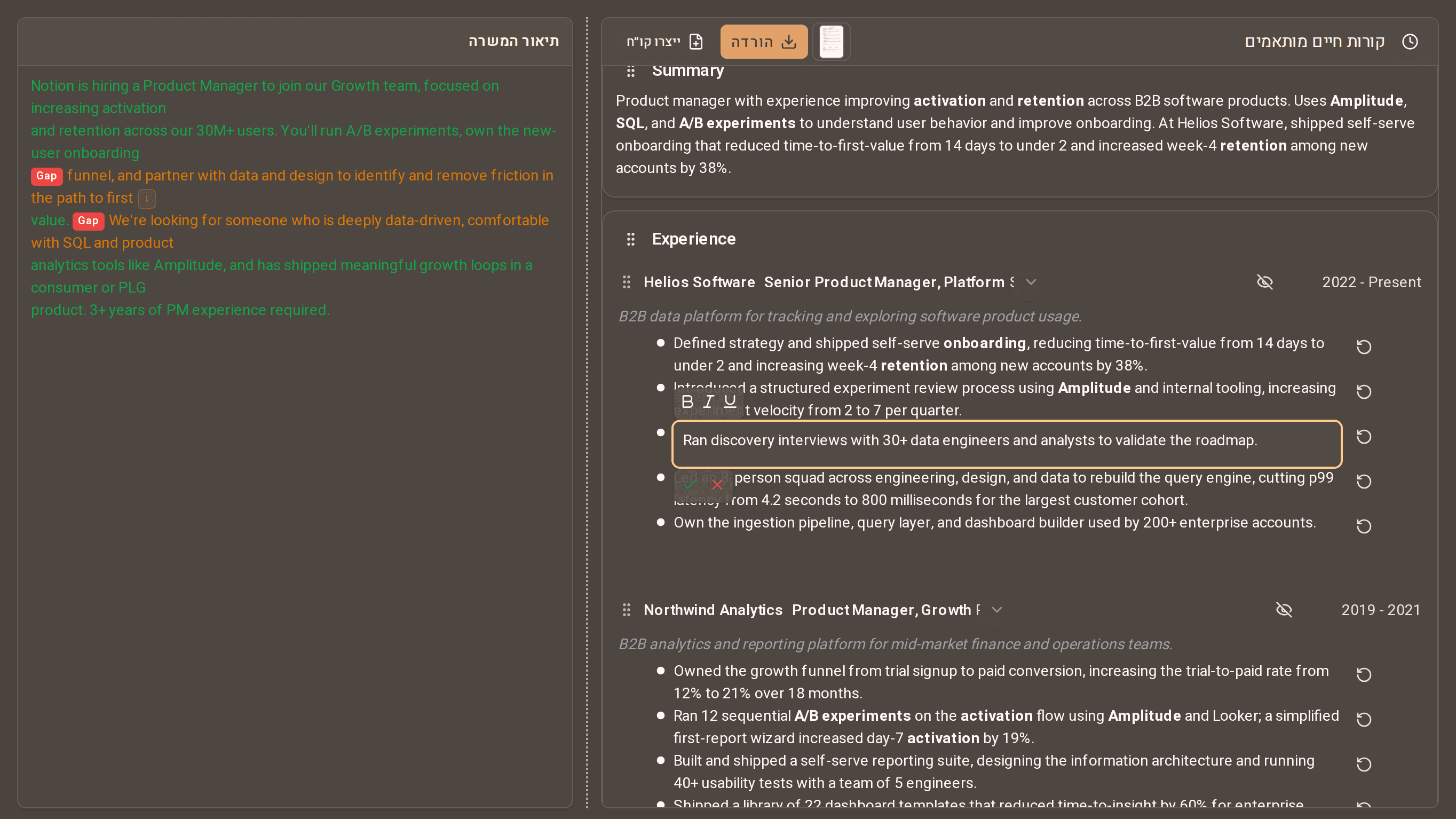Image resolution: width=1456 pixels, height=819 pixels.
Task: Click the 'B2B data platform for tracking' description
Action: [x=850, y=316]
